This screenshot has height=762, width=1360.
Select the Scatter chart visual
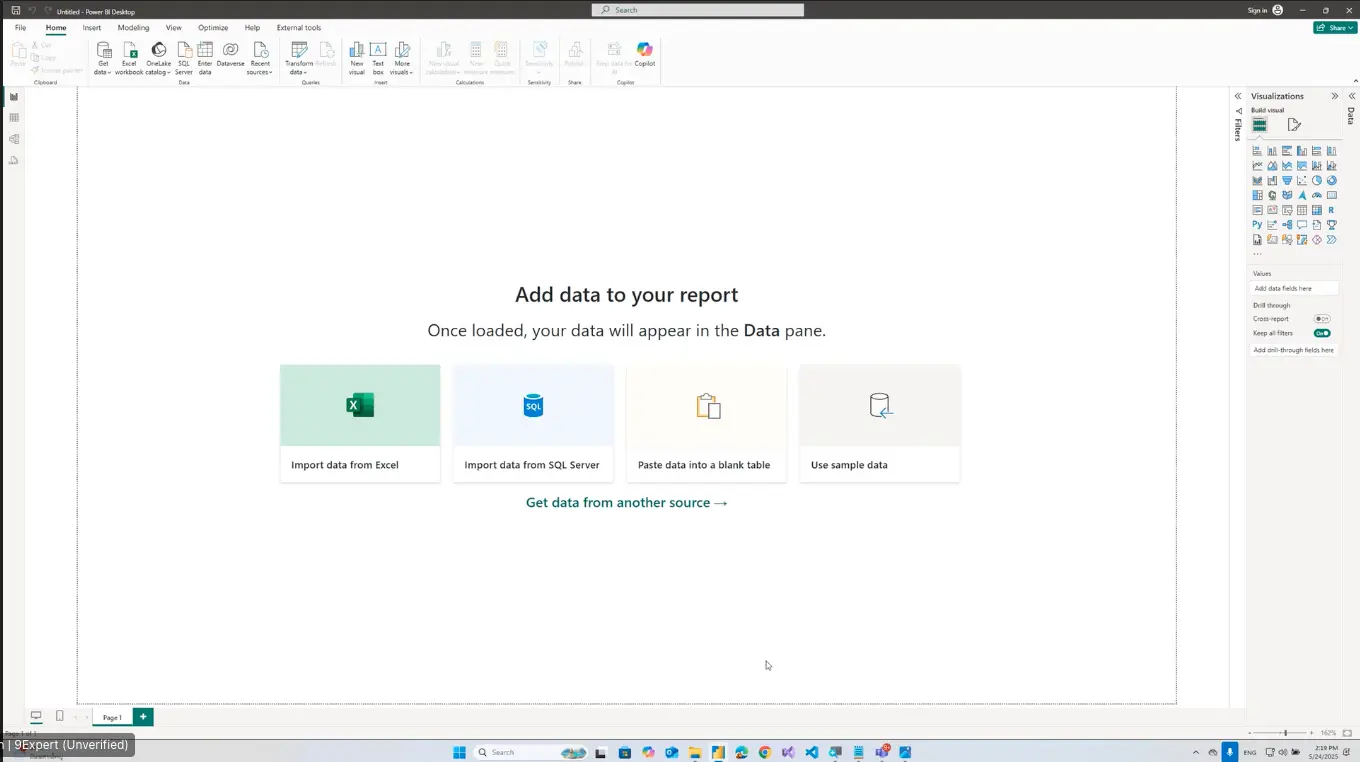[x=1302, y=181]
